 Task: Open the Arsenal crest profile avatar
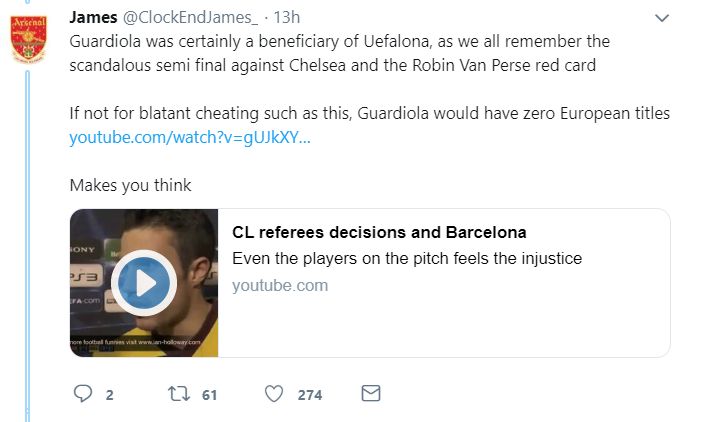28,40
